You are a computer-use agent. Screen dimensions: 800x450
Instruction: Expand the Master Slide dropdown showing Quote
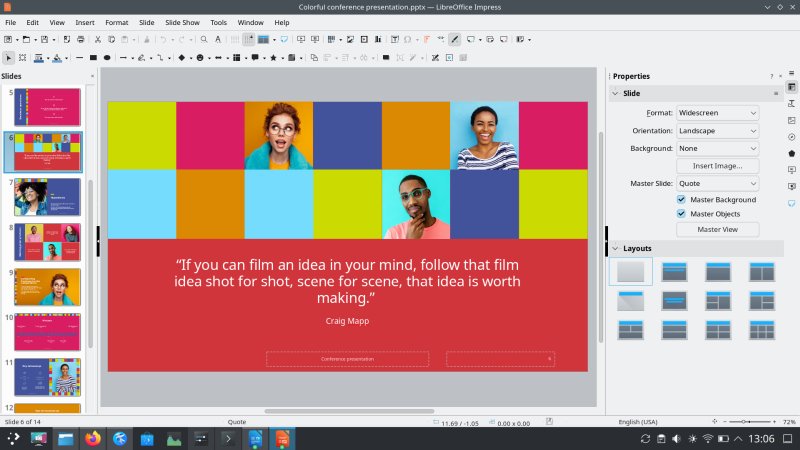[717, 183]
